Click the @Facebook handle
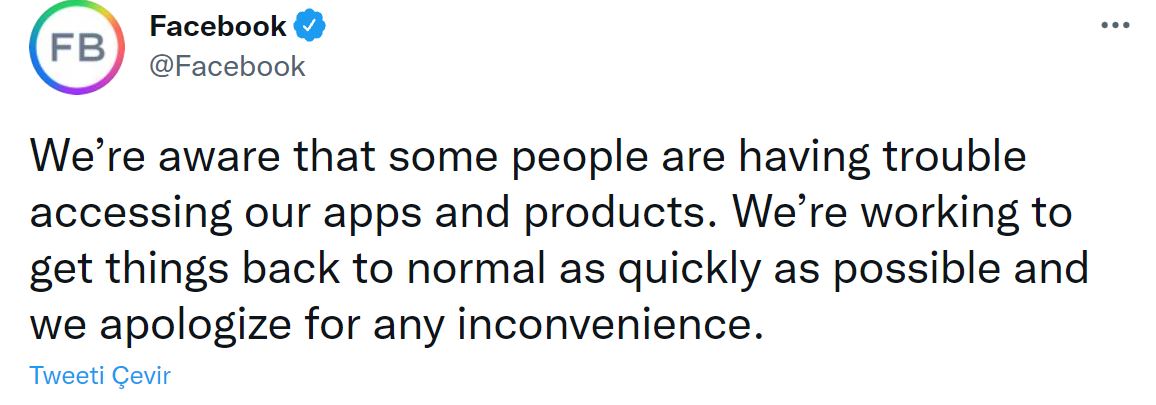1156x405 pixels. click(227, 66)
